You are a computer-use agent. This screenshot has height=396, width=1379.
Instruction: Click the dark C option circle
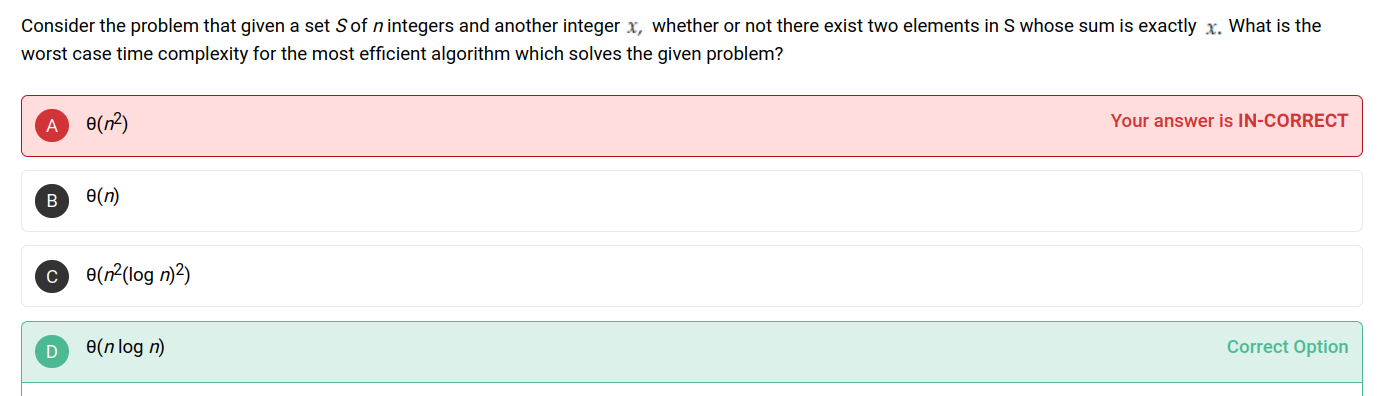[x=52, y=276]
